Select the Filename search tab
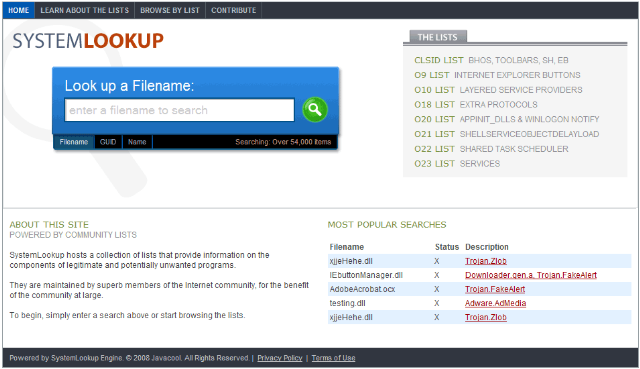This screenshot has width=640, height=369. pos(74,142)
